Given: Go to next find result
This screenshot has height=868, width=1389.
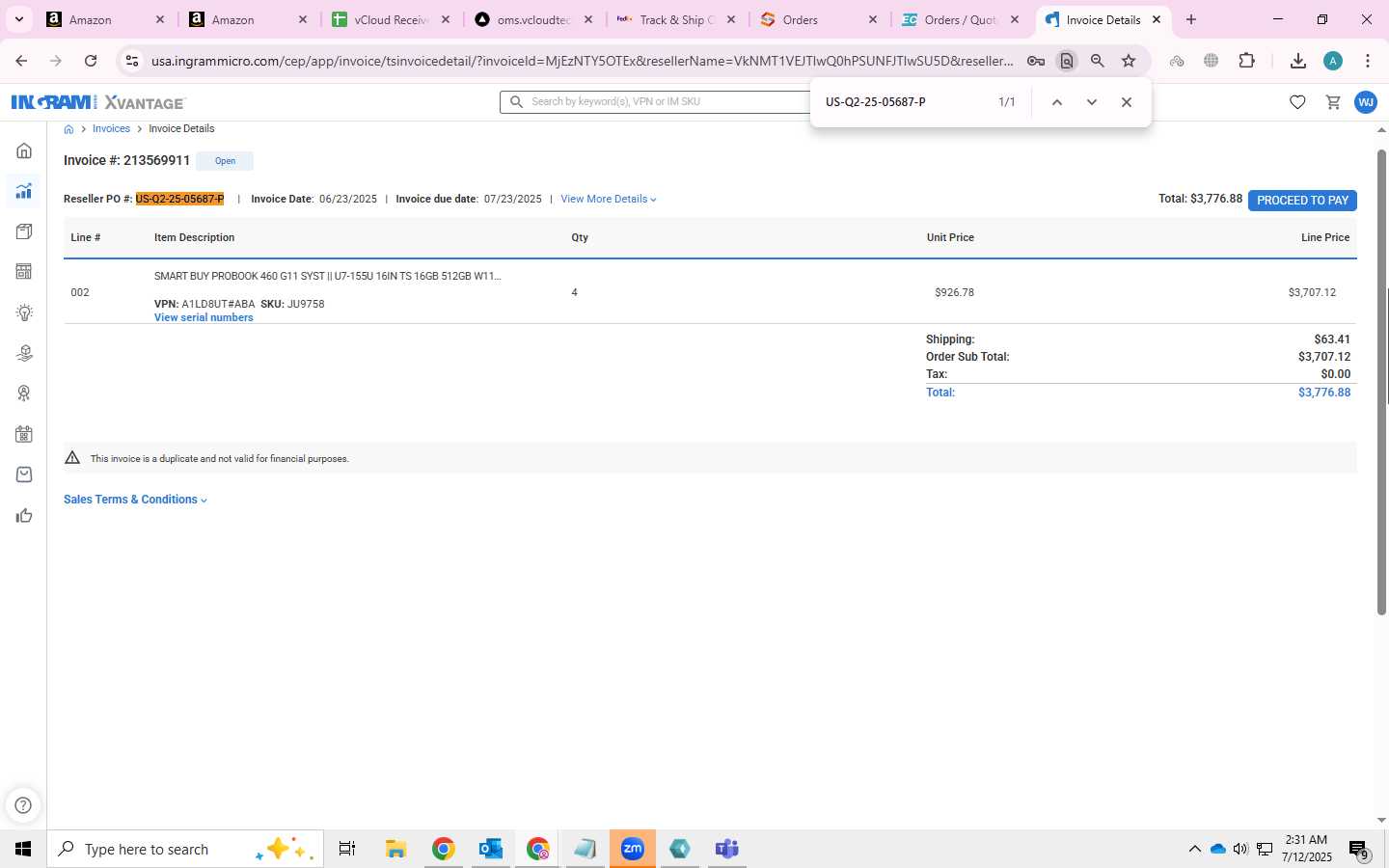Looking at the screenshot, I should coord(1091,102).
